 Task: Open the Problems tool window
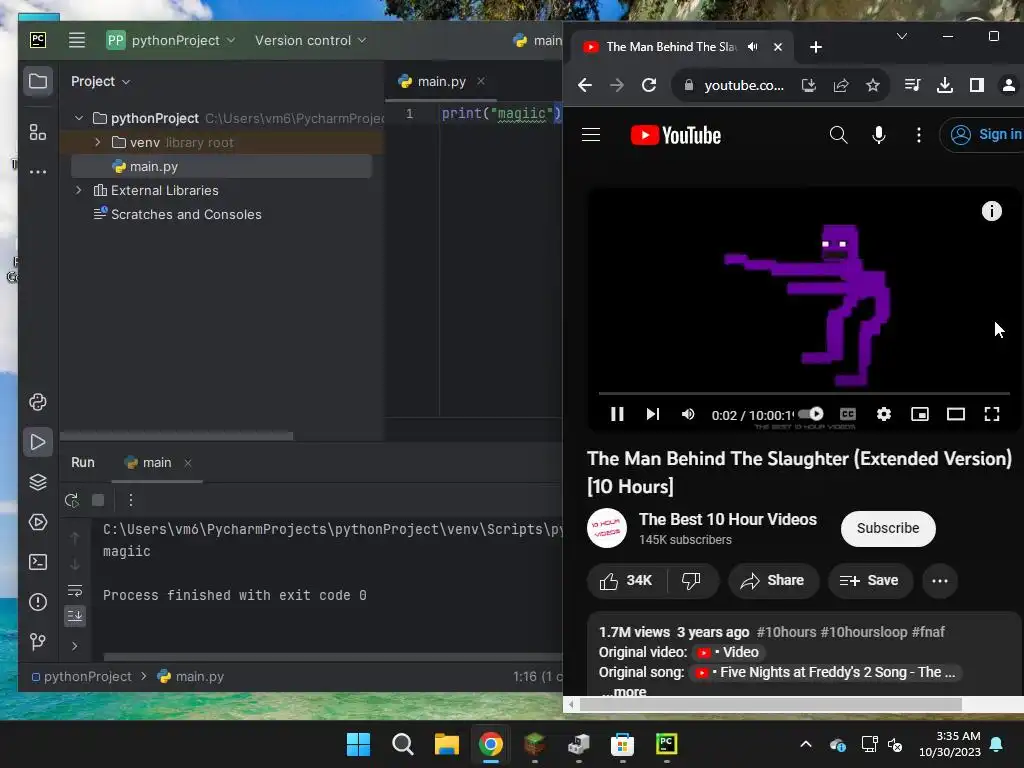[x=38, y=602]
